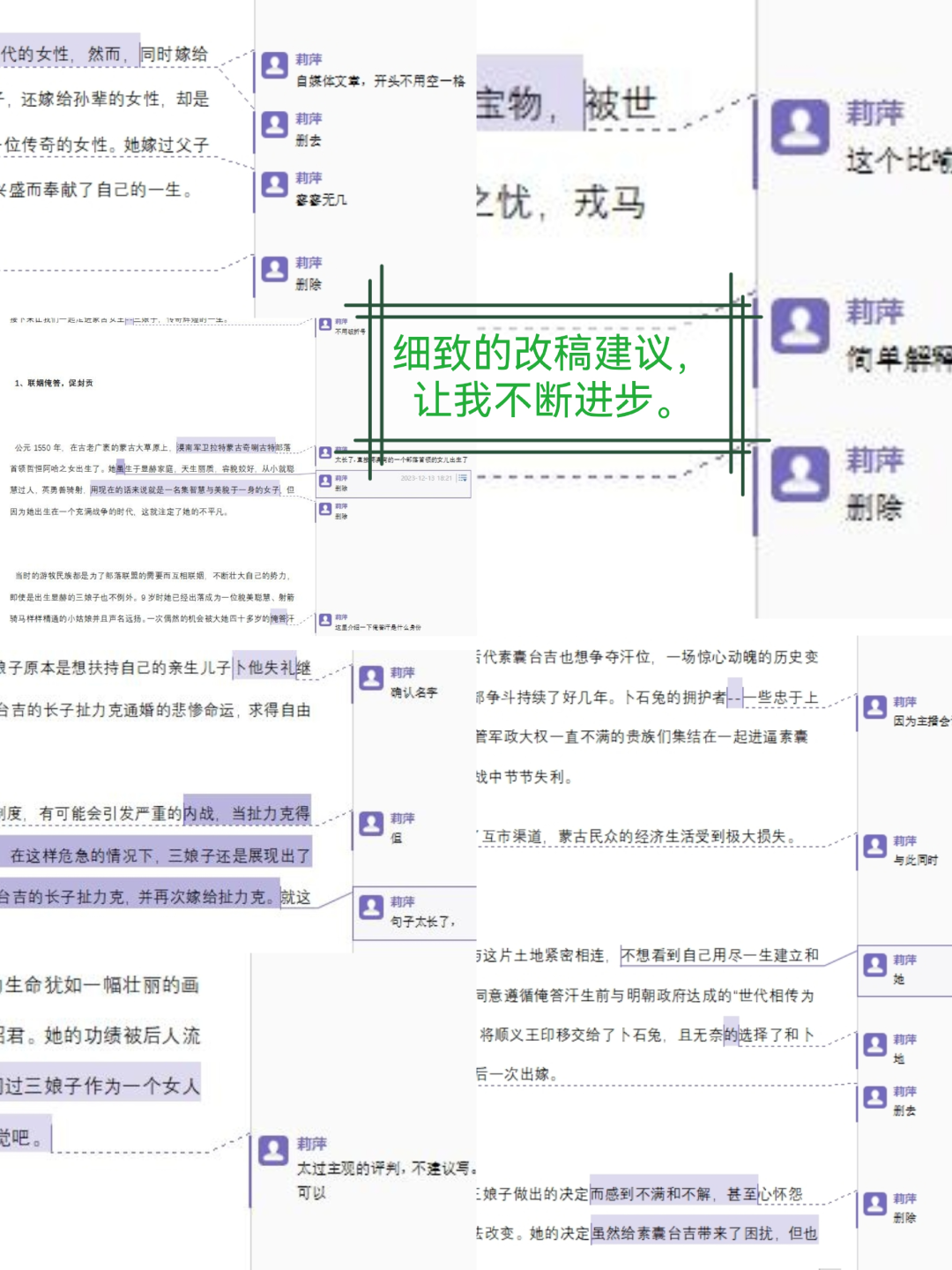Click avatar of the '与此同时' comment

click(x=874, y=847)
